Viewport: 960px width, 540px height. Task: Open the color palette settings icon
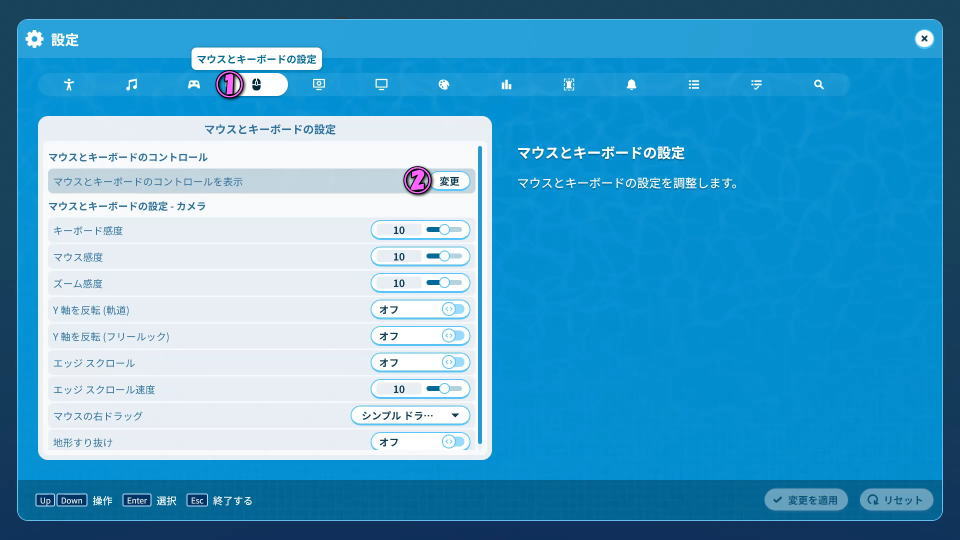click(444, 85)
